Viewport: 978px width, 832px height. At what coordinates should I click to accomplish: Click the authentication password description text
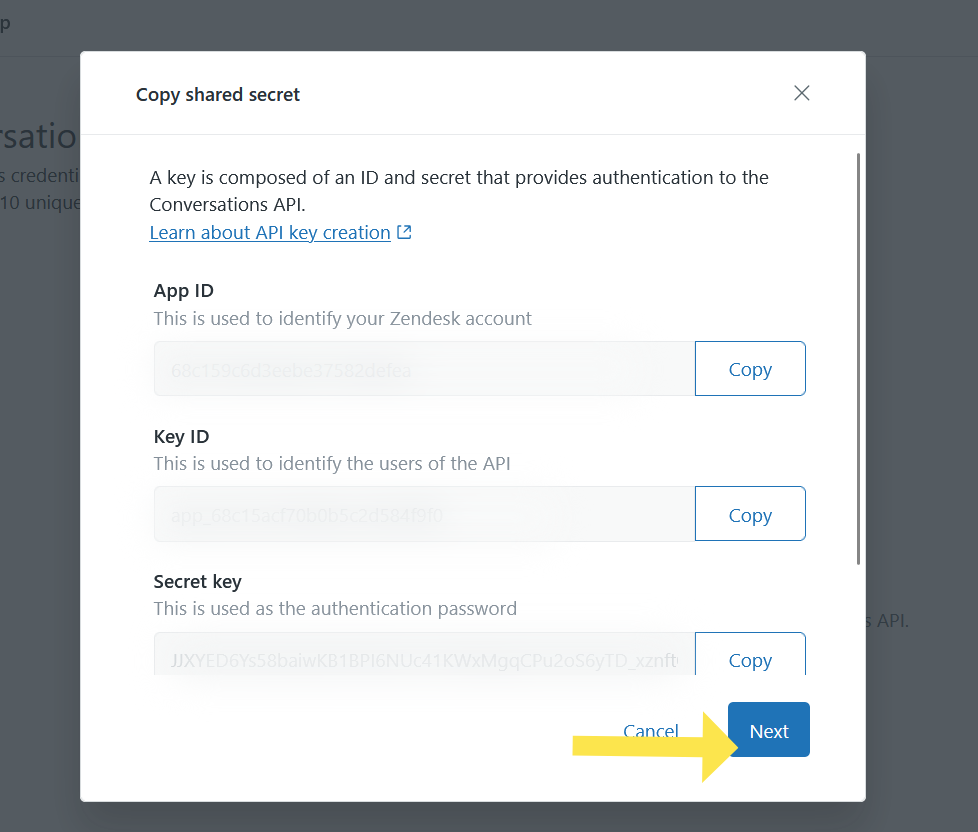click(x=335, y=608)
